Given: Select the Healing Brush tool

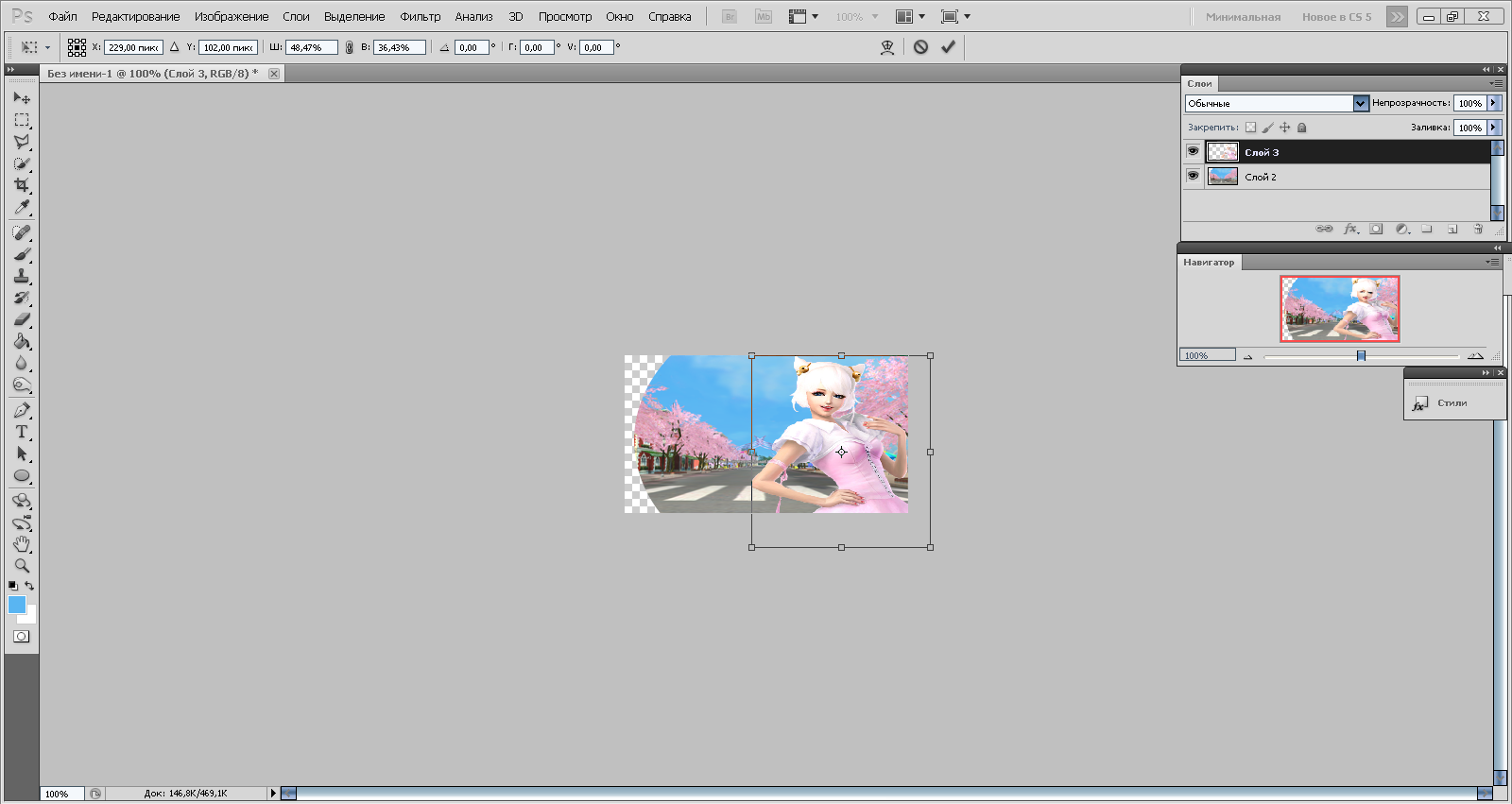Looking at the screenshot, I should coord(22,232).
